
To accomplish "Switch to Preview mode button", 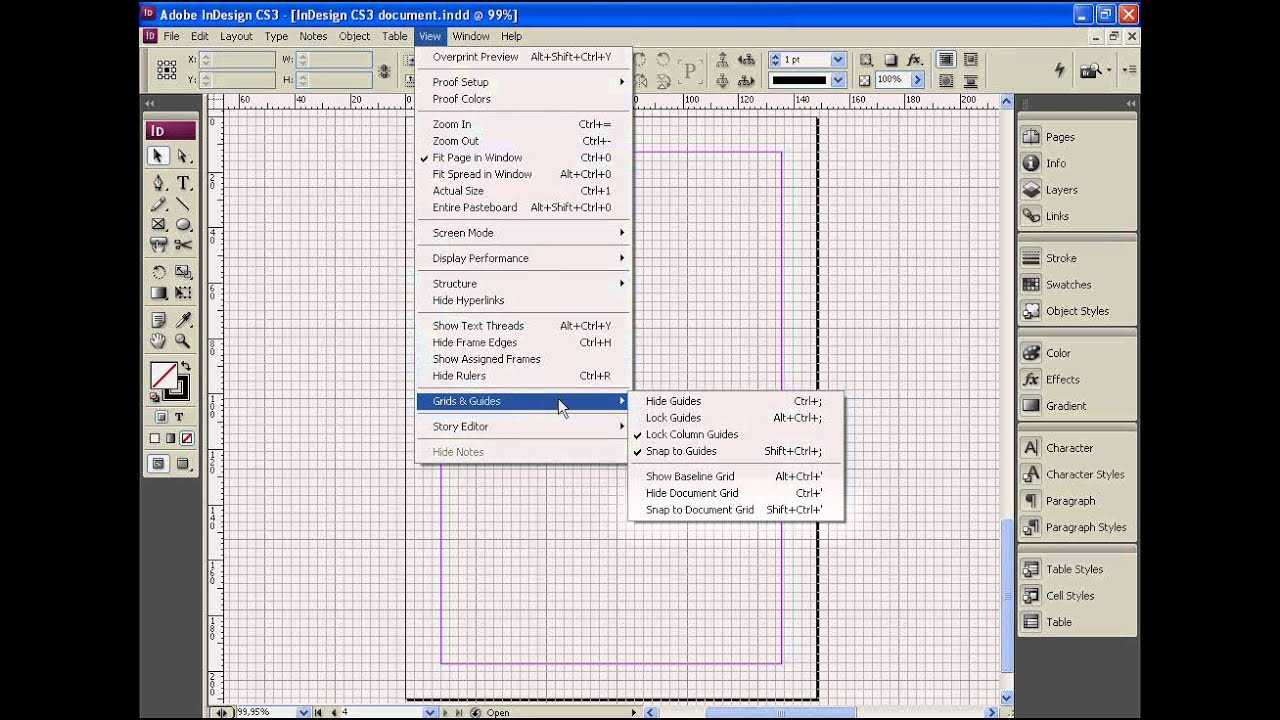I will pos(183,464).
